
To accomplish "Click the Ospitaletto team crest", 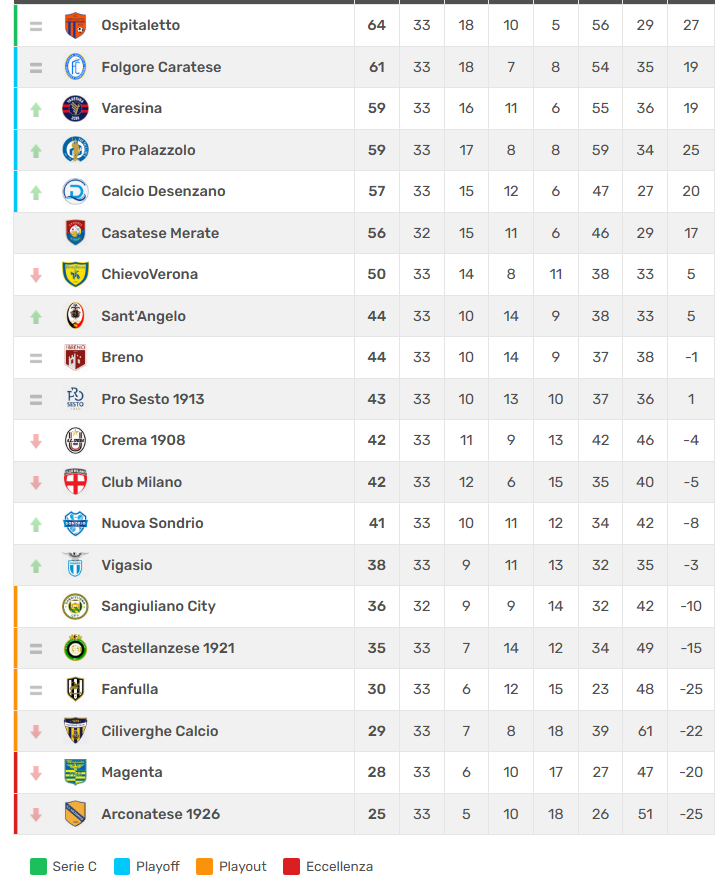I will [75, 25].
